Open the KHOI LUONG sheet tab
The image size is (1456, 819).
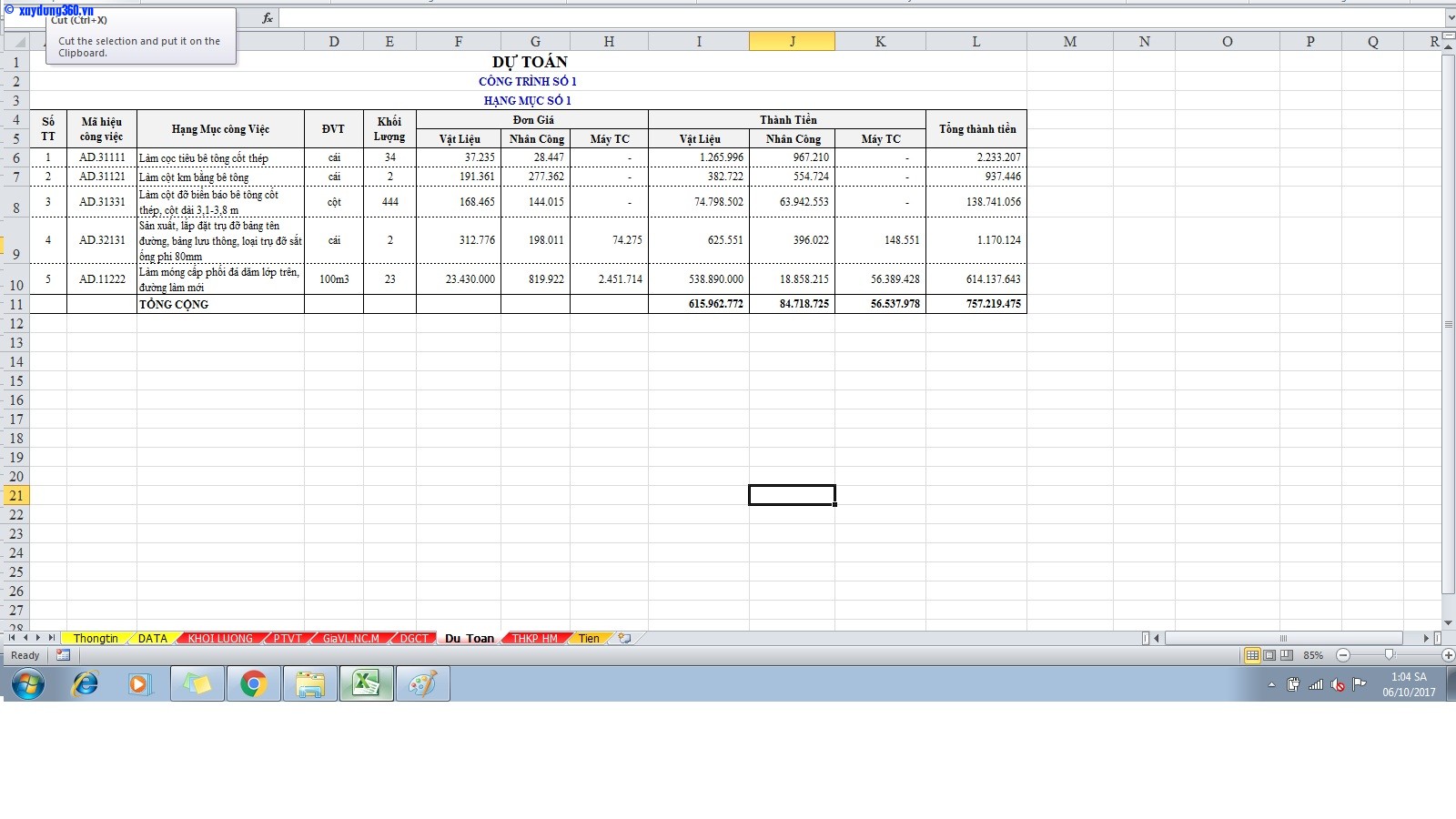[x=220, y=639]
